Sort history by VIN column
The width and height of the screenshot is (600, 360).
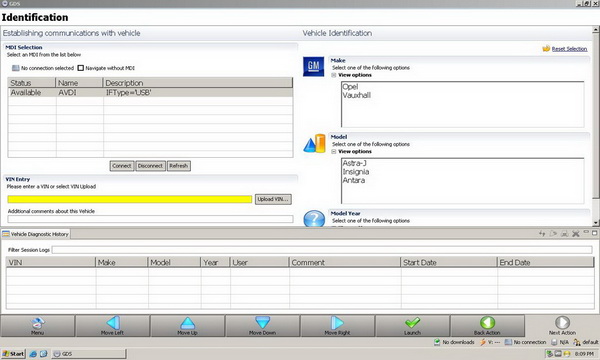click(51, 262)
